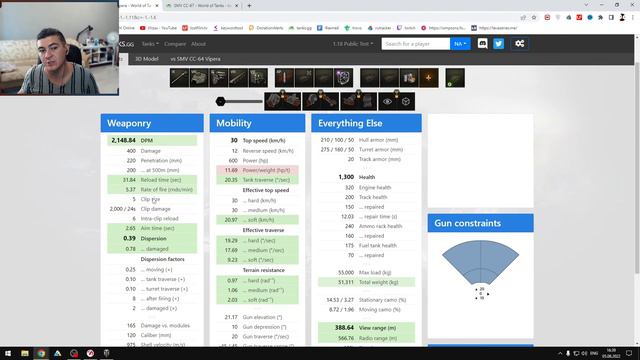The width and height of the screenshot is (640, 360).
Task: Choose the red shell ammo slot
Action: click(284, 78)
